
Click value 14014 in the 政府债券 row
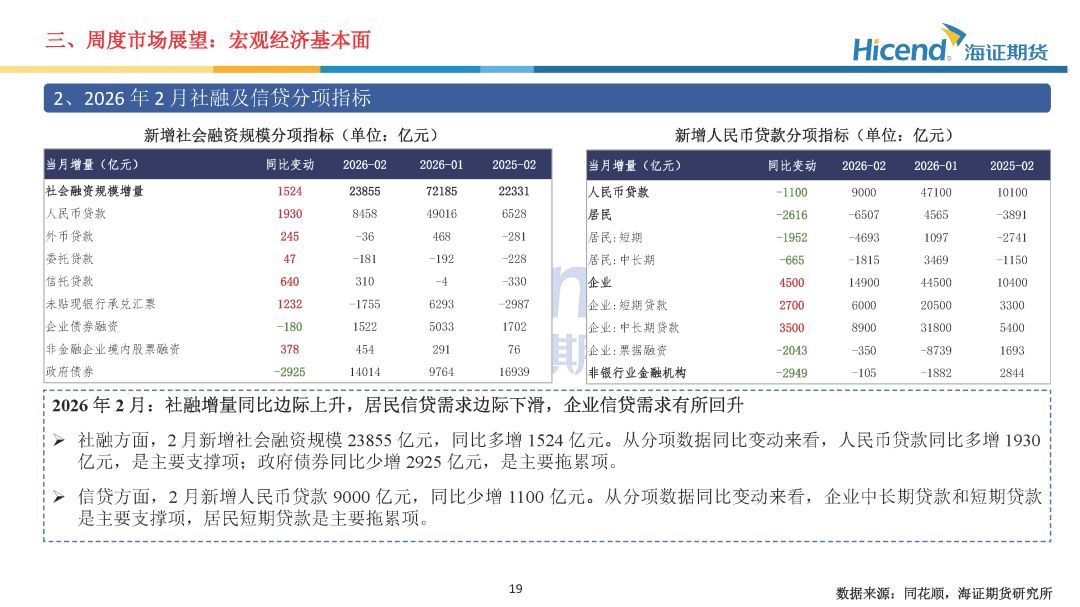pos(365,371)
